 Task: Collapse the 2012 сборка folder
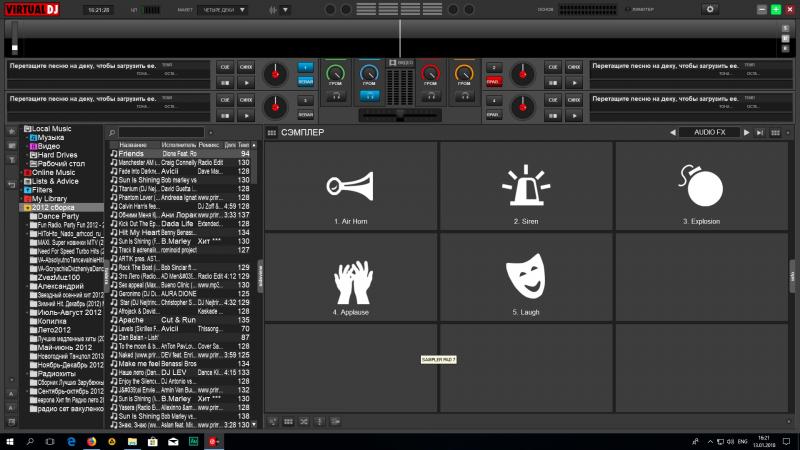click(x=22, y=208)
